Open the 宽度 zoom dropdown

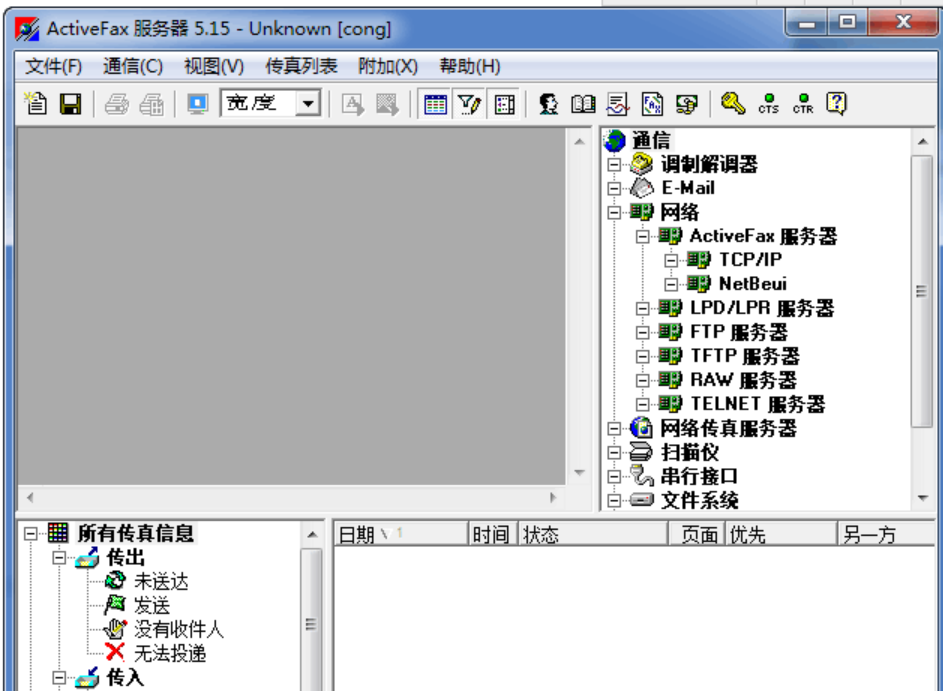[x=308, y=103]
